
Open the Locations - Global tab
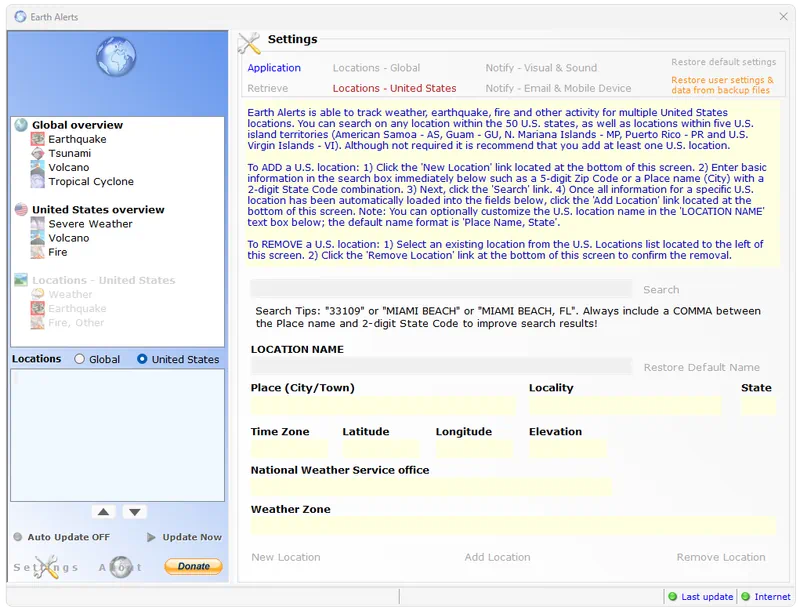click(377, 68)
